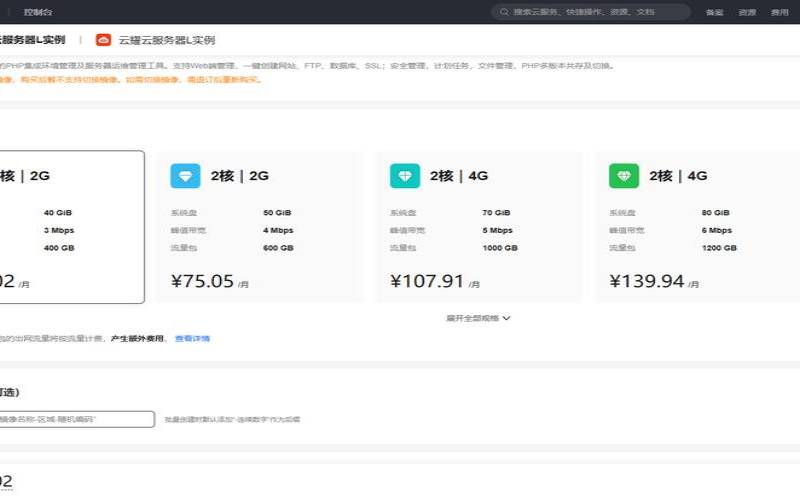This screenshot has height=500, width=800.
Task: Click the blue diamond icon on the ¥75.05 plan
Action: tap(185, 176)
